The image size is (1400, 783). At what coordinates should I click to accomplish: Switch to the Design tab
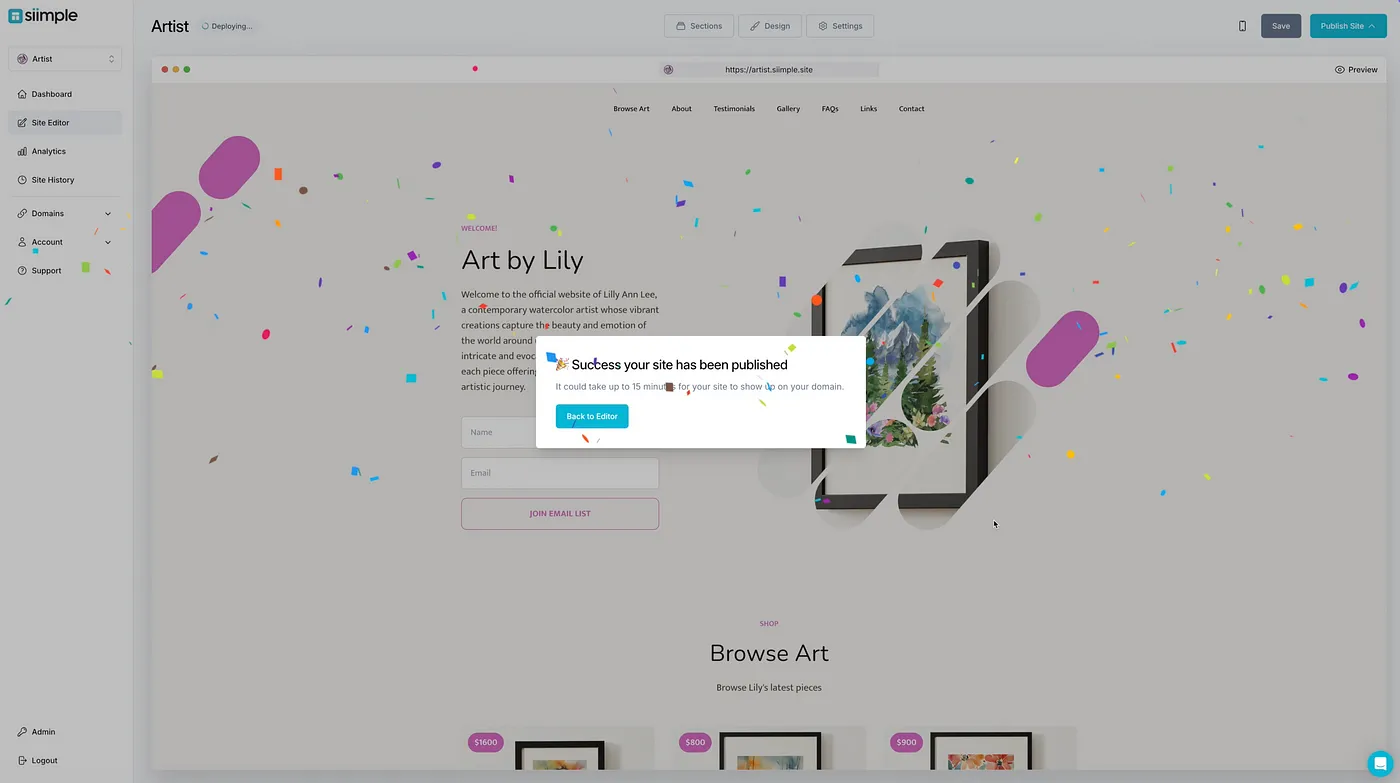click(770, 26)
